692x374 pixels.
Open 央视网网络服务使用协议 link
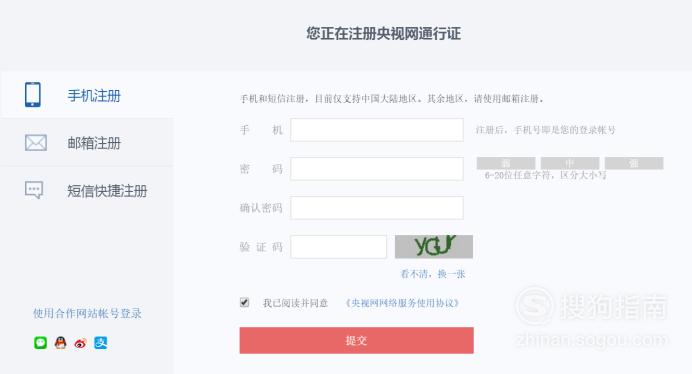pos(402,303)
